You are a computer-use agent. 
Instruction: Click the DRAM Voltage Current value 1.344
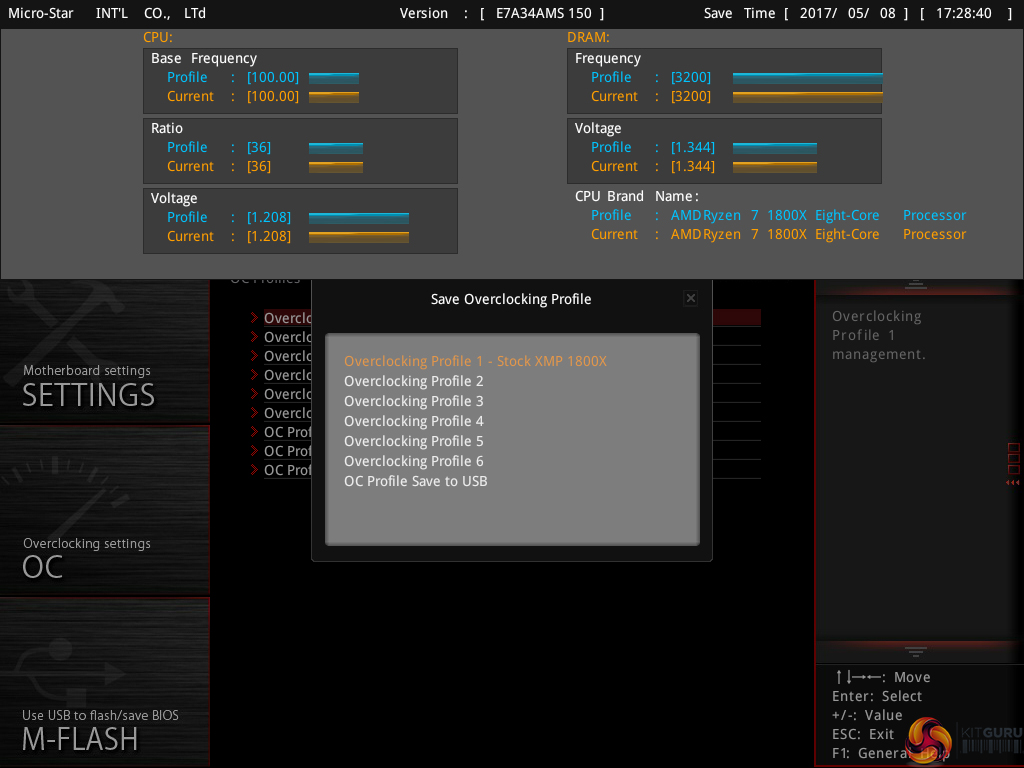pyautogui.click(x=692, y=166)
